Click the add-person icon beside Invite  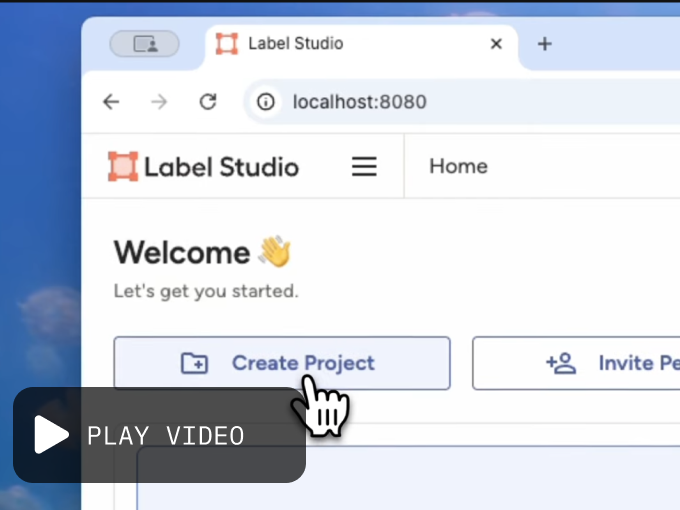pyautogui.click(x=561, y=363)
